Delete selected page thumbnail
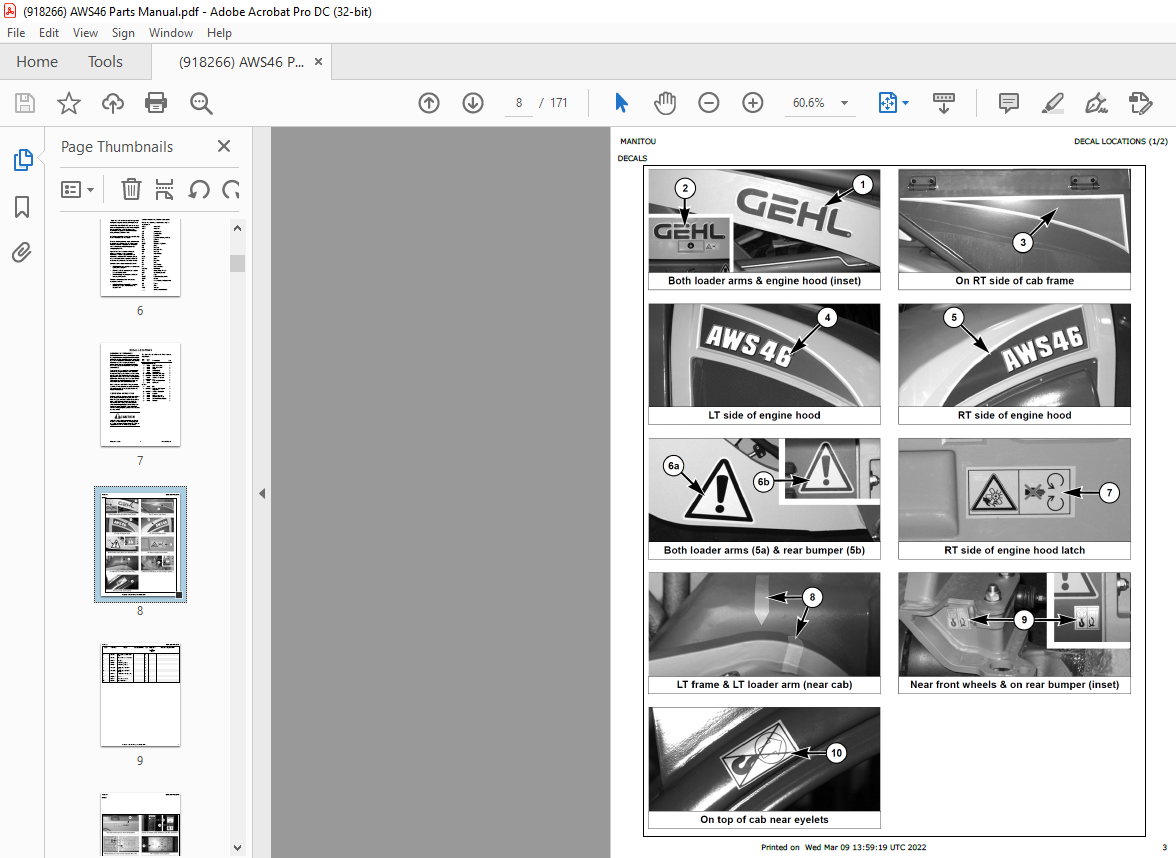 click(131, 190)
